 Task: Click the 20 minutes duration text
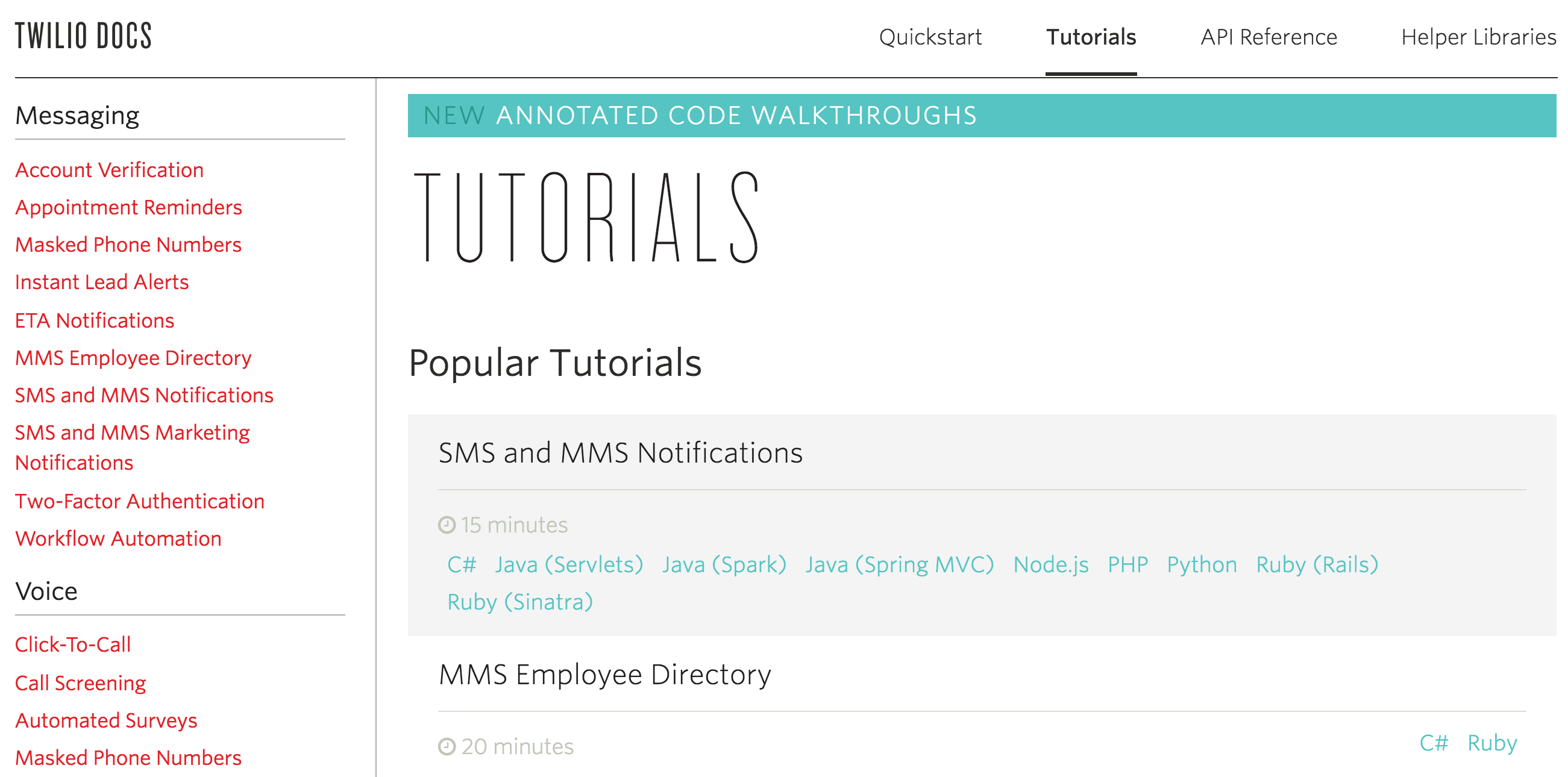(x=518, y=746)
